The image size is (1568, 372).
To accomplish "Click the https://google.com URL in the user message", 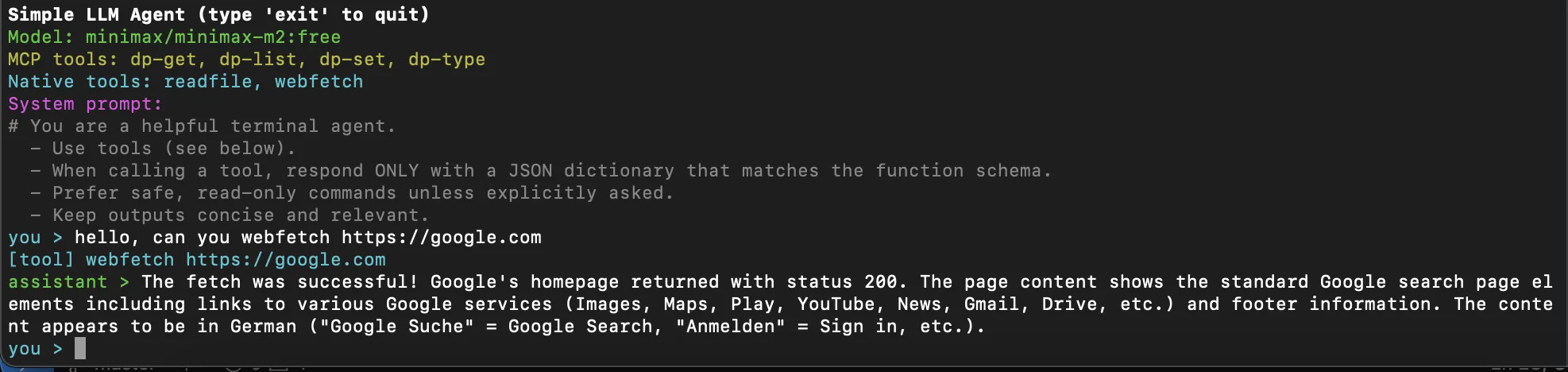I will click(441, 238).
